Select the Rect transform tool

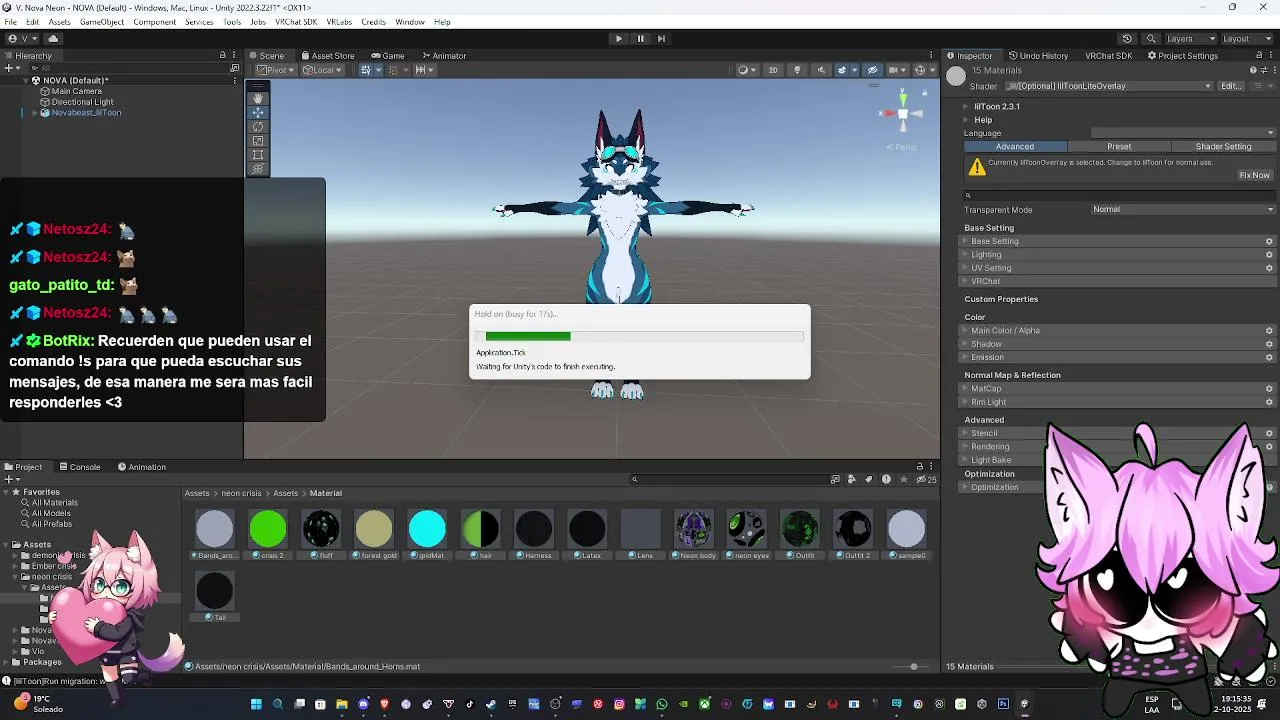point(258,154)
